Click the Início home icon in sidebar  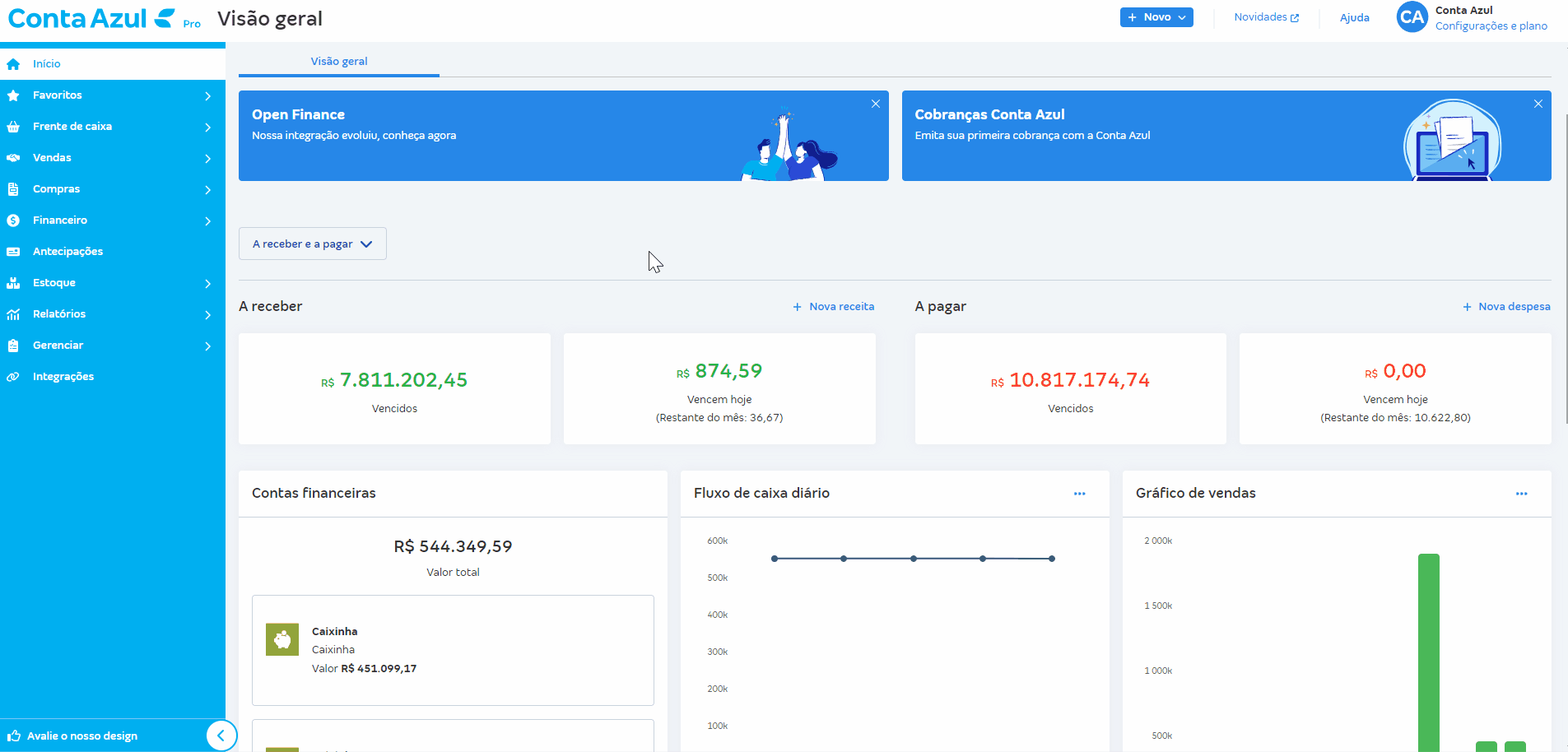pos(13,64)
